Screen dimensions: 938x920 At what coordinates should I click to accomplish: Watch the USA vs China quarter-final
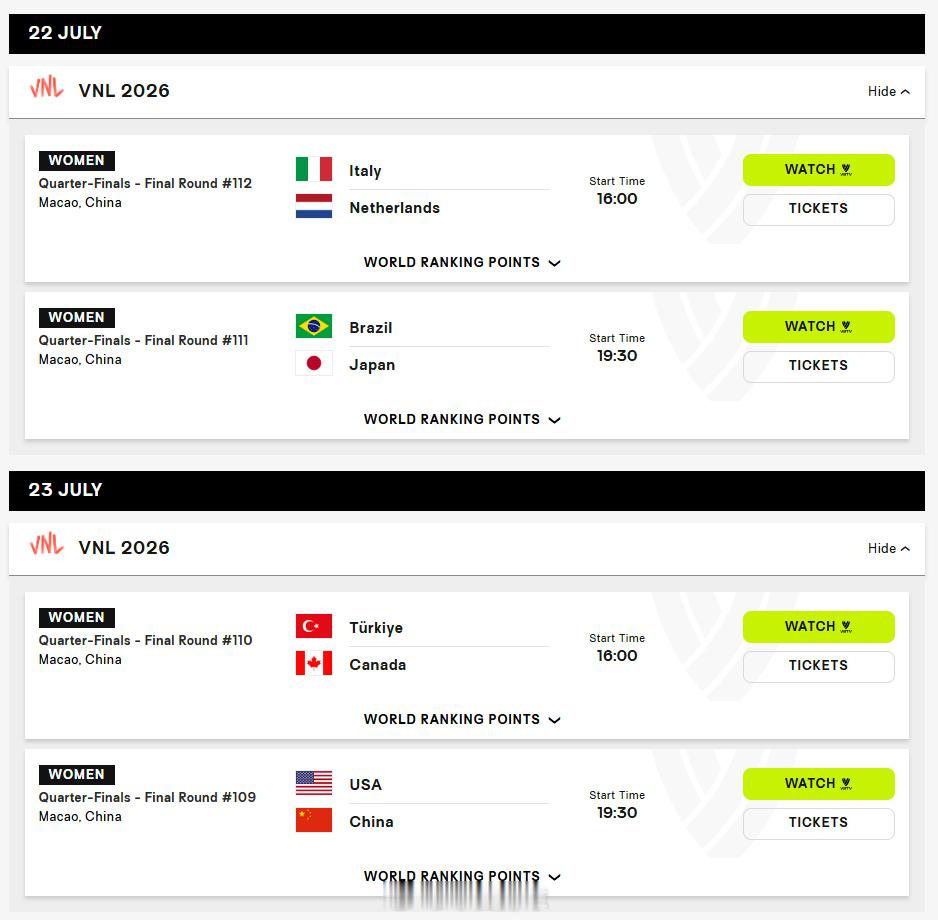coord(818,784)
